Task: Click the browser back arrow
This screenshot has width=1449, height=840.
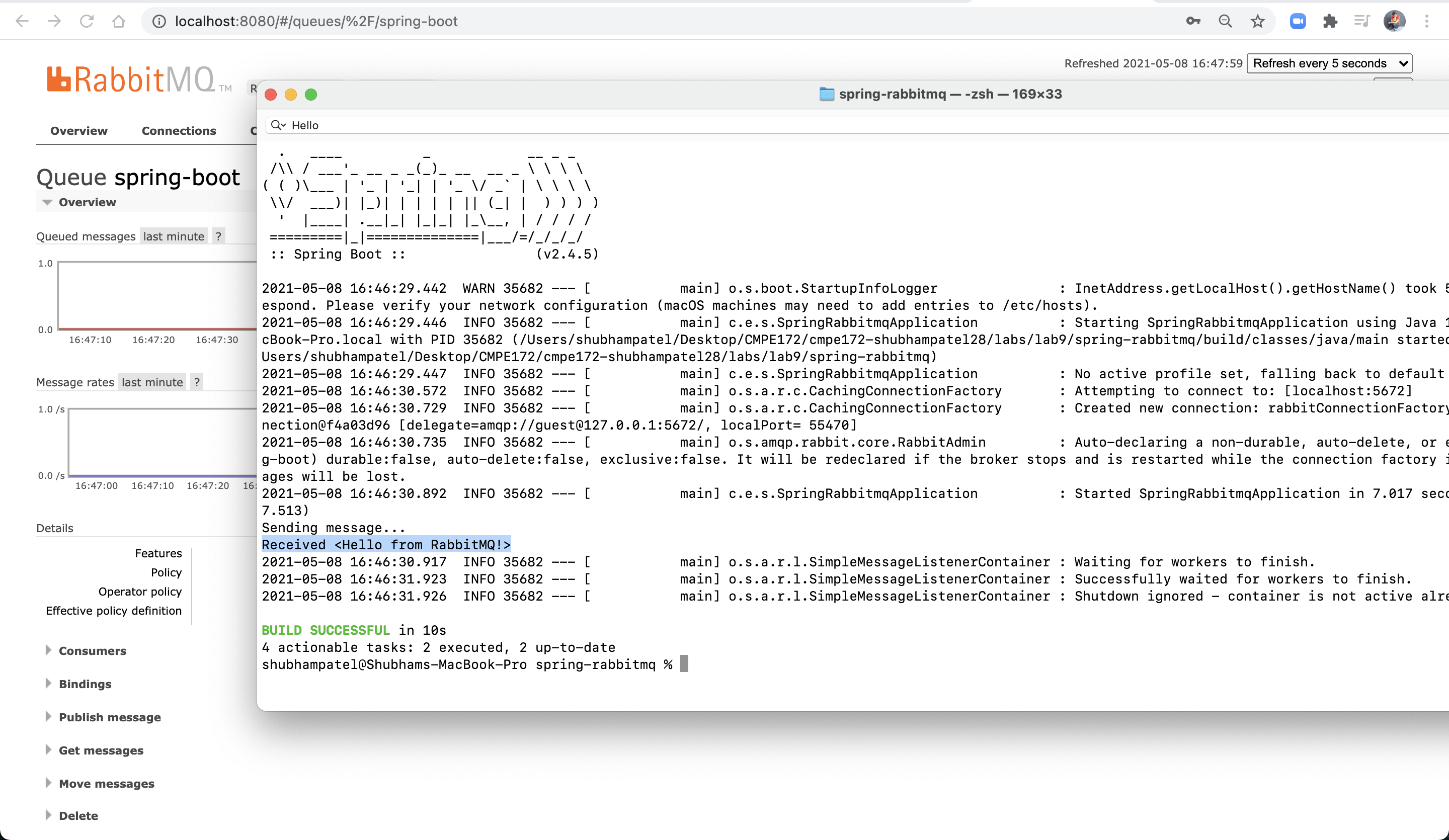Action: [x=22, y=21]
